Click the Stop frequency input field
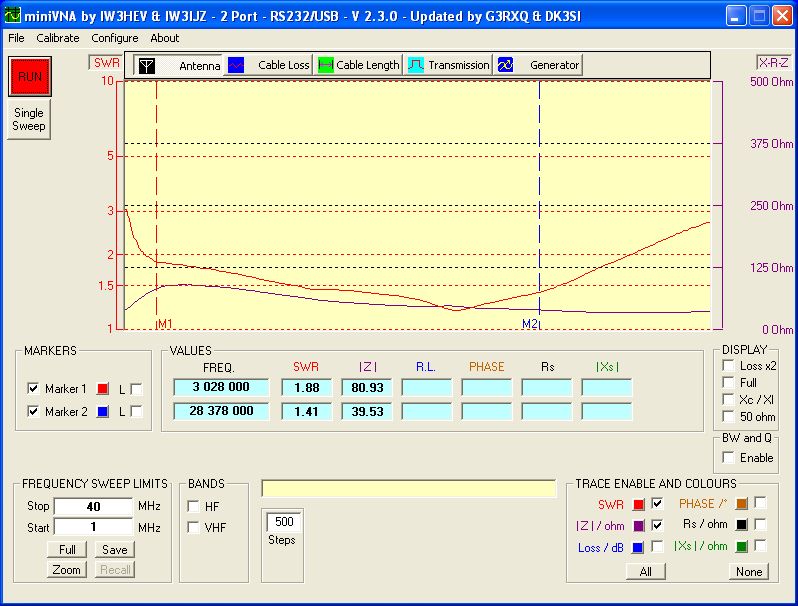 tap(93, 507)
